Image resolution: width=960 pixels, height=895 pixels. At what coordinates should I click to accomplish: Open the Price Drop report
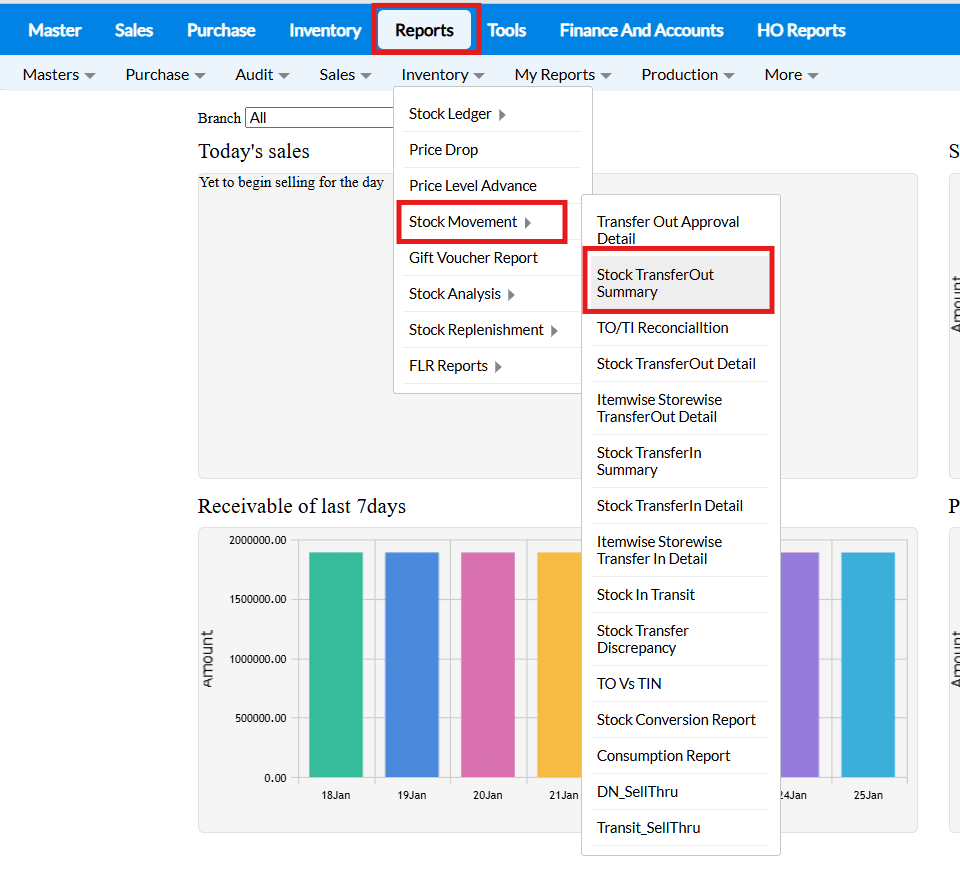click(444, 150)
